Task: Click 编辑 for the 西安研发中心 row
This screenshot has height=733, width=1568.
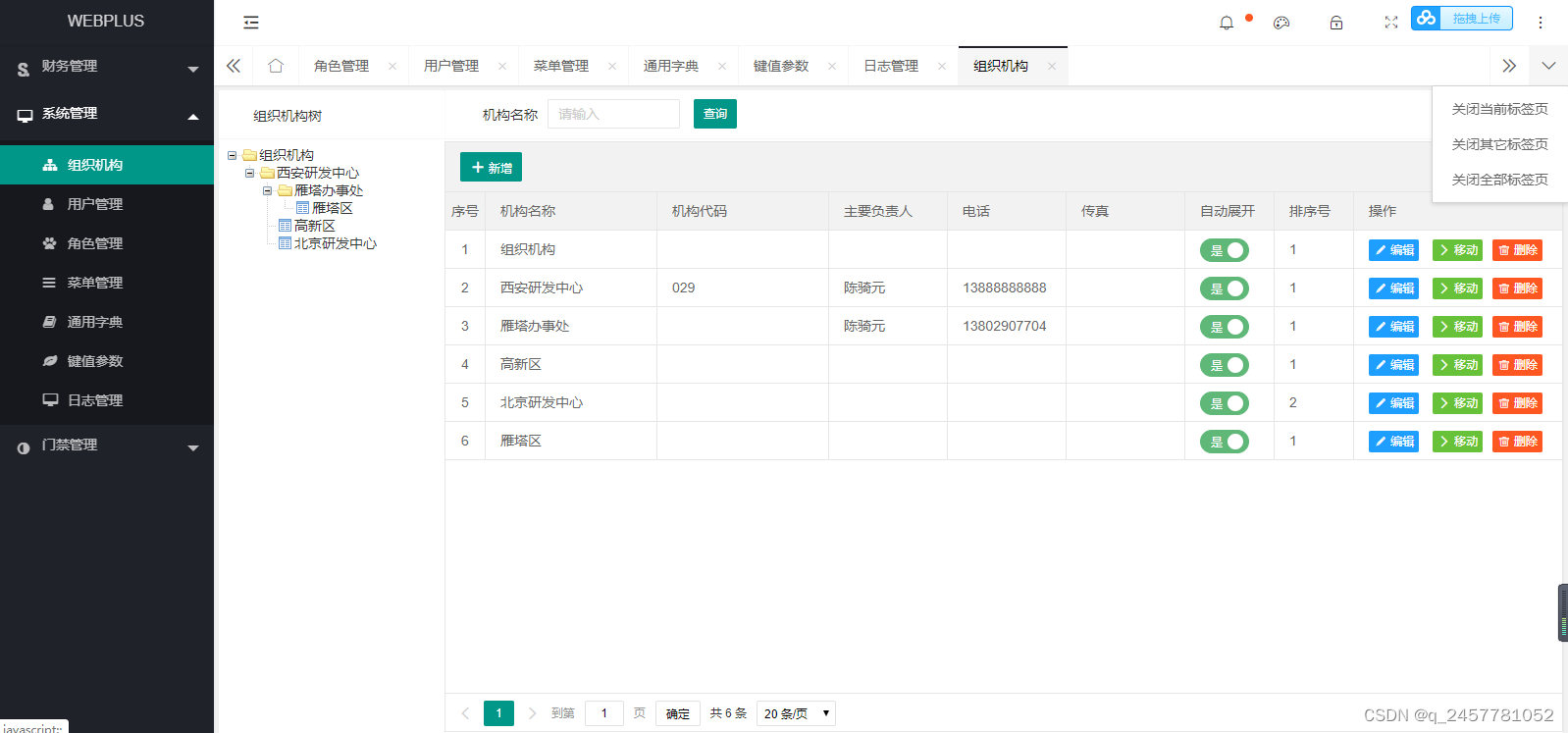Action: tap(1393, 288)
